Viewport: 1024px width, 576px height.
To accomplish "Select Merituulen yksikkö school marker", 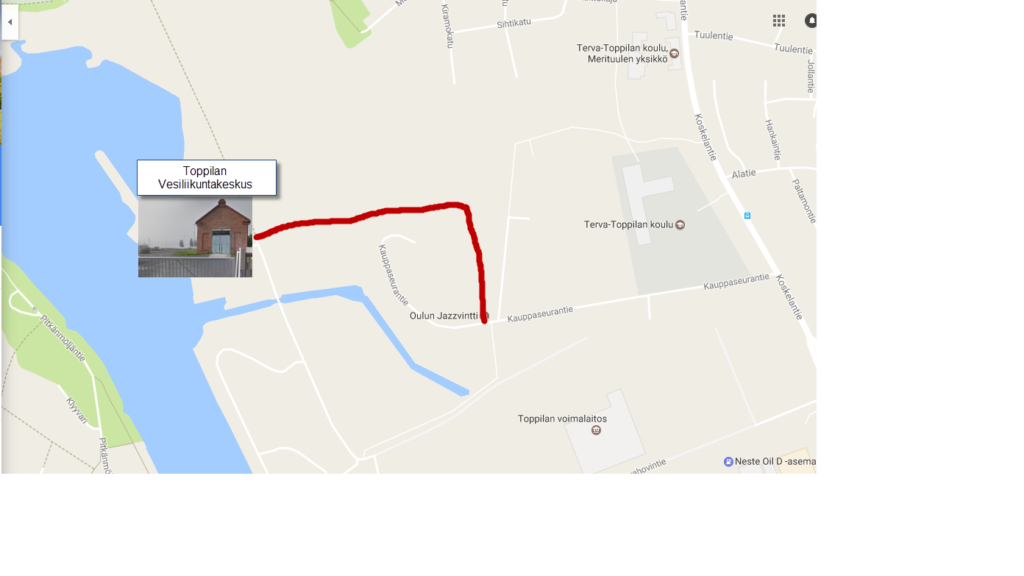I will pyautogui.click(x=674, y=54).
